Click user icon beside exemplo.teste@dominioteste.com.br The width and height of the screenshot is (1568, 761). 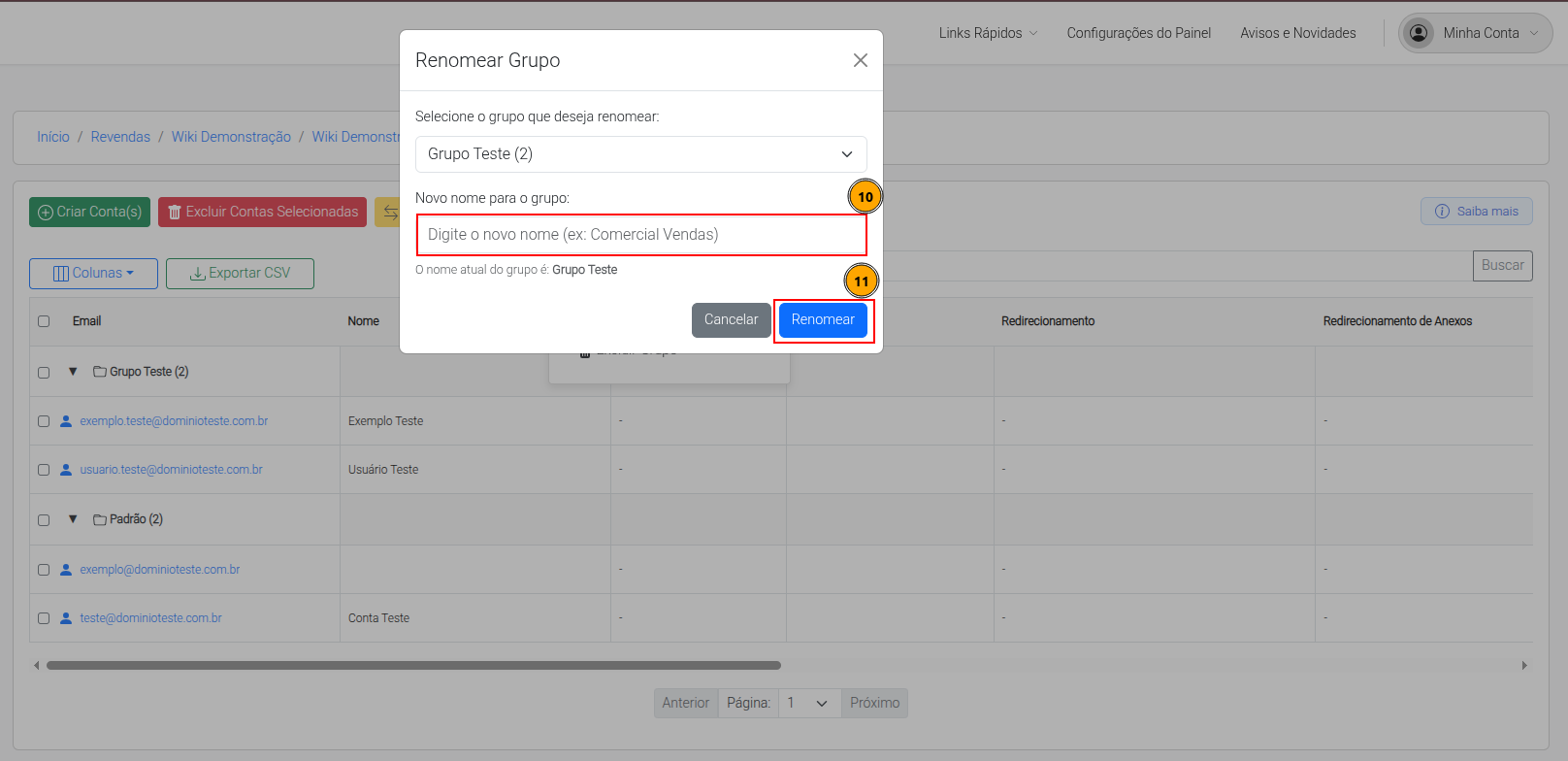pos(66,421)
